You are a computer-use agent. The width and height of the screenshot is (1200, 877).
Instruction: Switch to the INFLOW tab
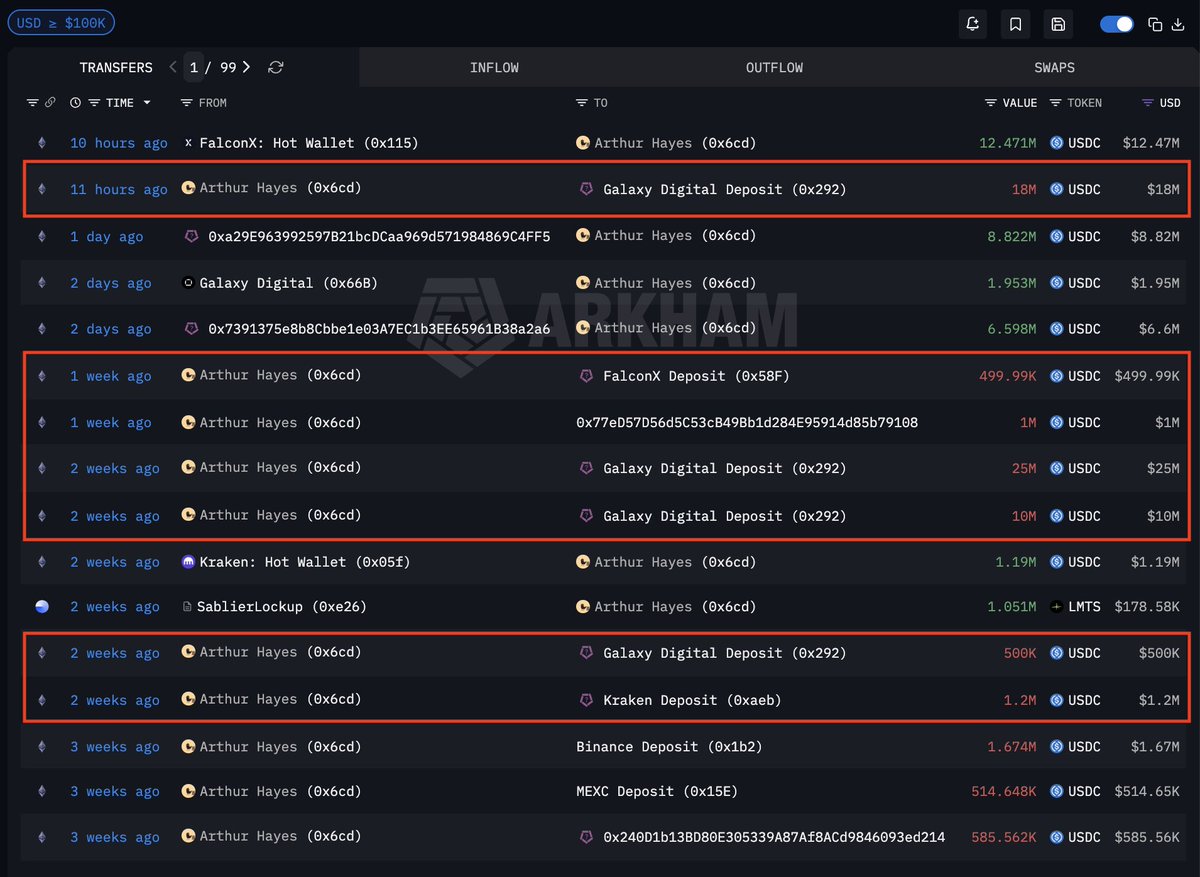494,68
